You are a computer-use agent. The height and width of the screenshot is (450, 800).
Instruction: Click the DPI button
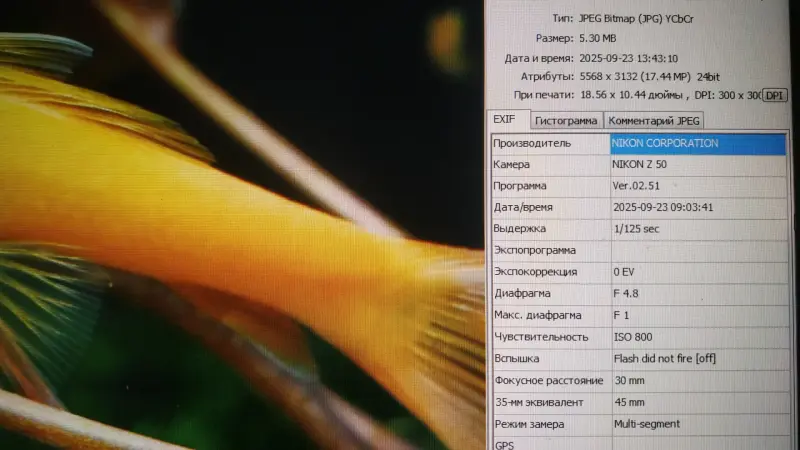click(x=774, y=95)
